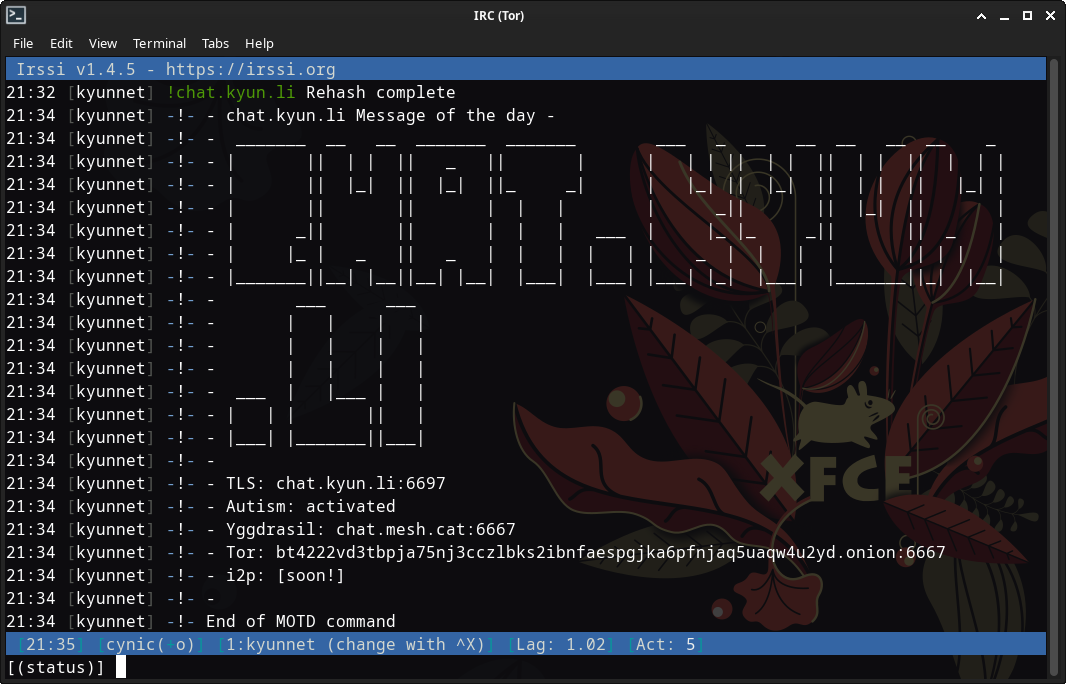Viewport: 1066px width, 684px height.
Task: Click the 1:kyunnet window indicator in status bar
Action: pyautogui.click(x=360, y=644)
